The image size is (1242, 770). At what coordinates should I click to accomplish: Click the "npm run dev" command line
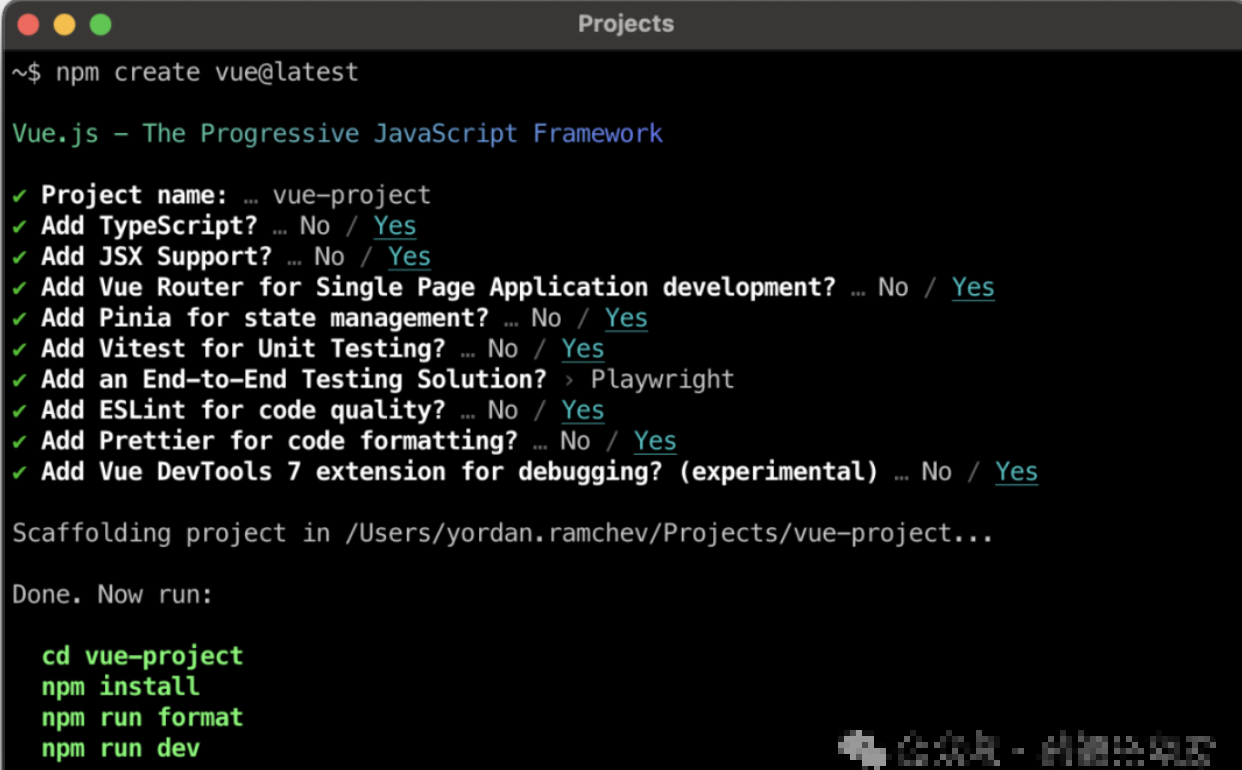(120, 749)
